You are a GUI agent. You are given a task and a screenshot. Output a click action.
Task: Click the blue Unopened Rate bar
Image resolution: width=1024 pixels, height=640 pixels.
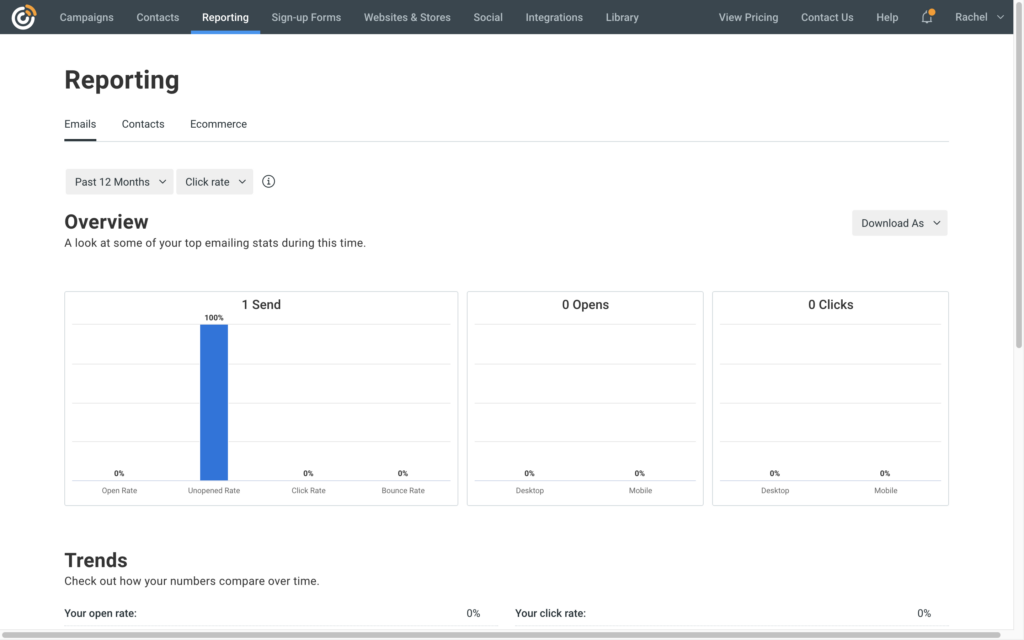(214, 402)
